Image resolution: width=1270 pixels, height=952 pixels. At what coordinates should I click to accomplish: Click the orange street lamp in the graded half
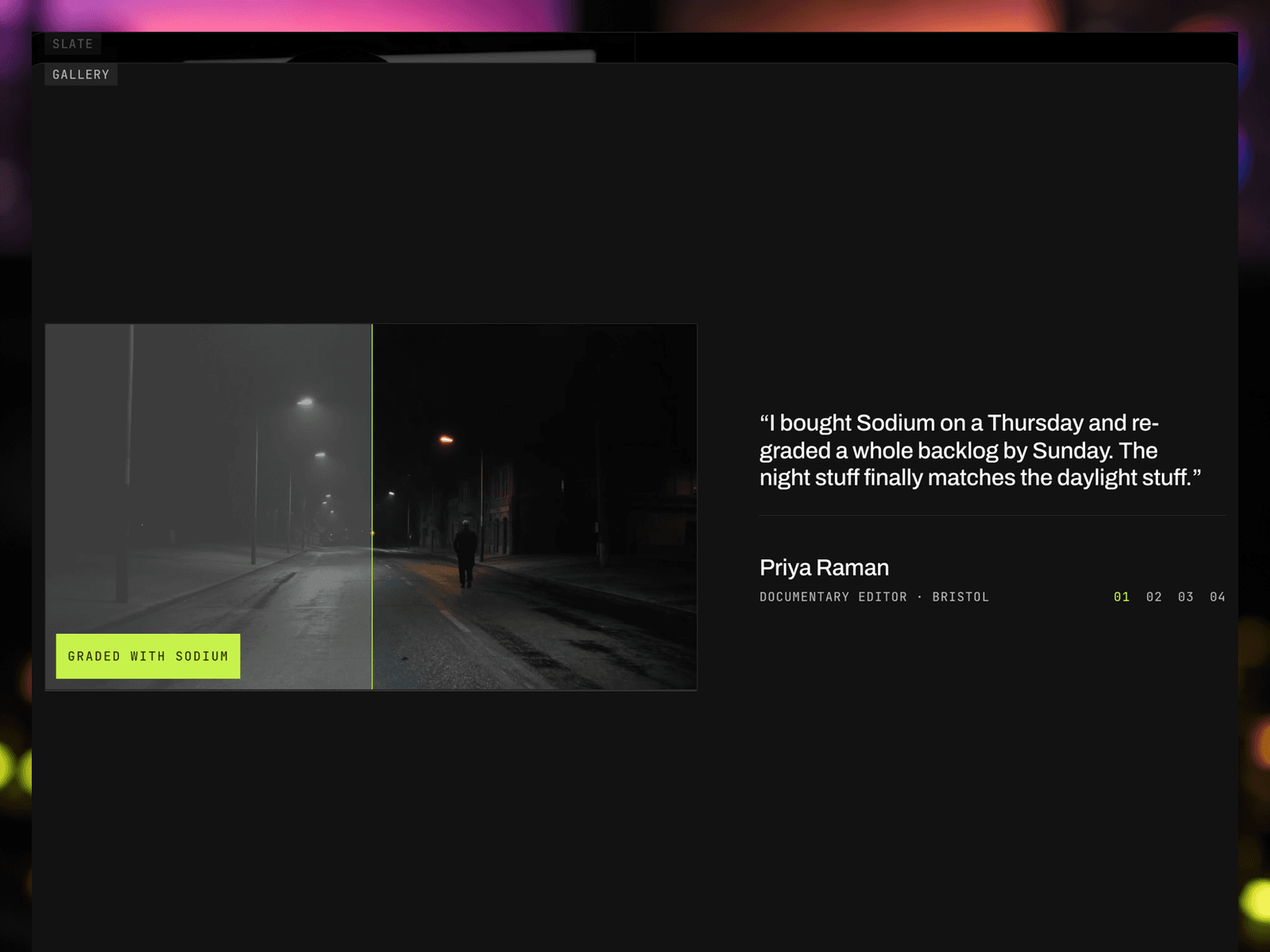446,439
